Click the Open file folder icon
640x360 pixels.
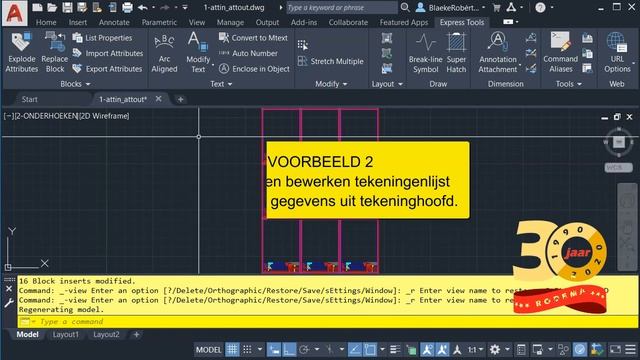pos(52,7)
